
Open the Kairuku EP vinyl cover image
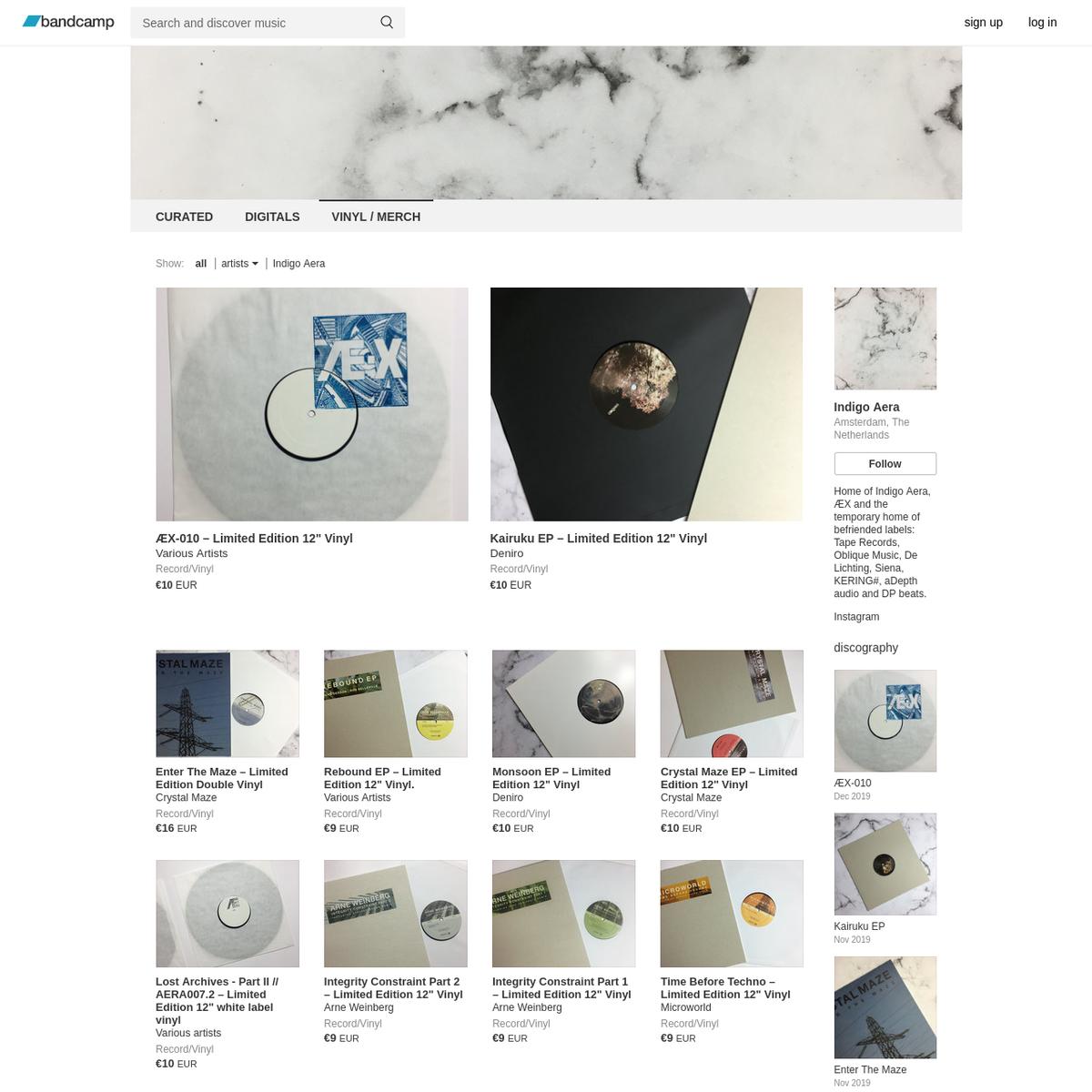click(646, 404)
